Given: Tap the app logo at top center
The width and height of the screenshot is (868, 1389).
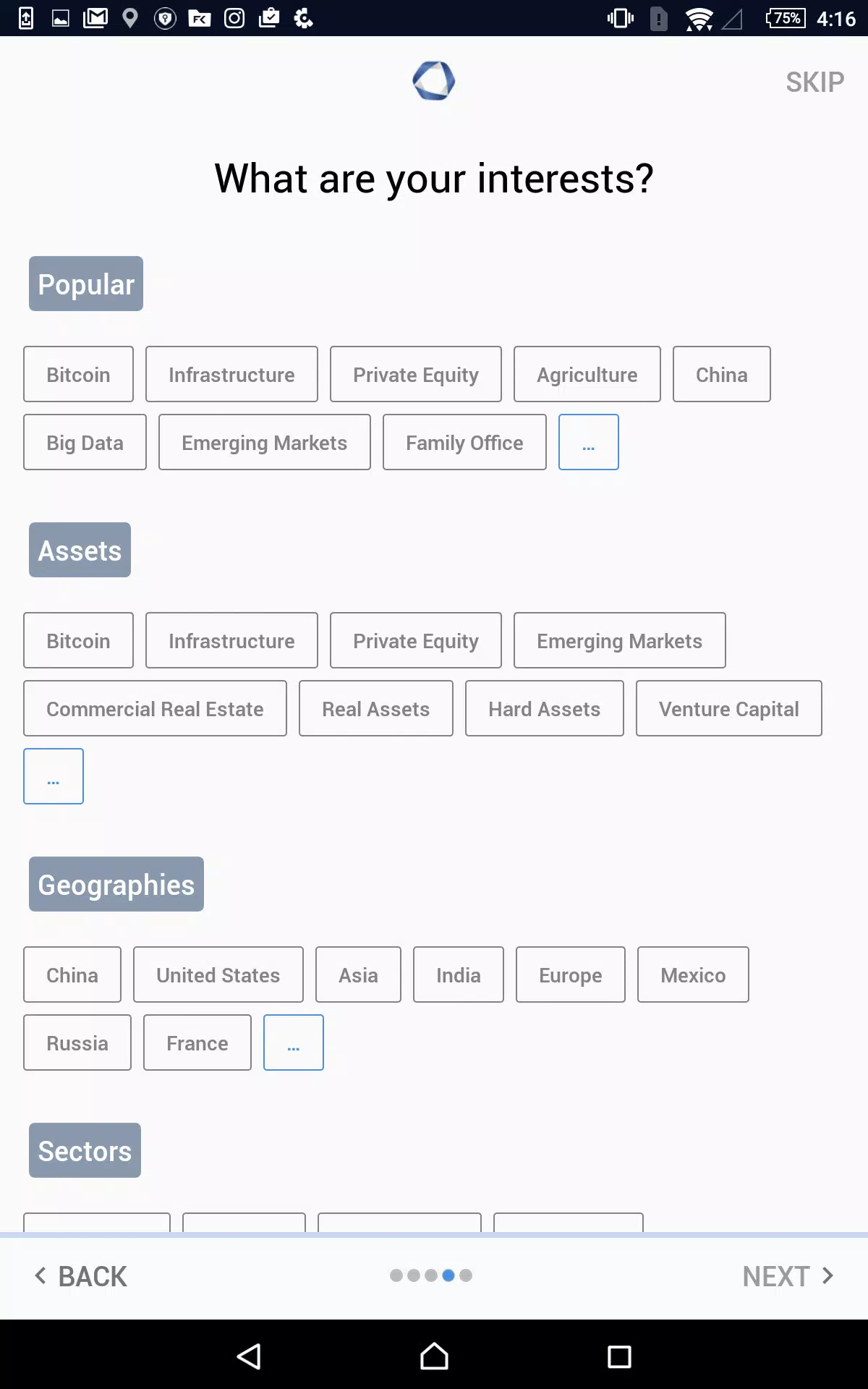Looking at the screenshot, I should point(434,80).
